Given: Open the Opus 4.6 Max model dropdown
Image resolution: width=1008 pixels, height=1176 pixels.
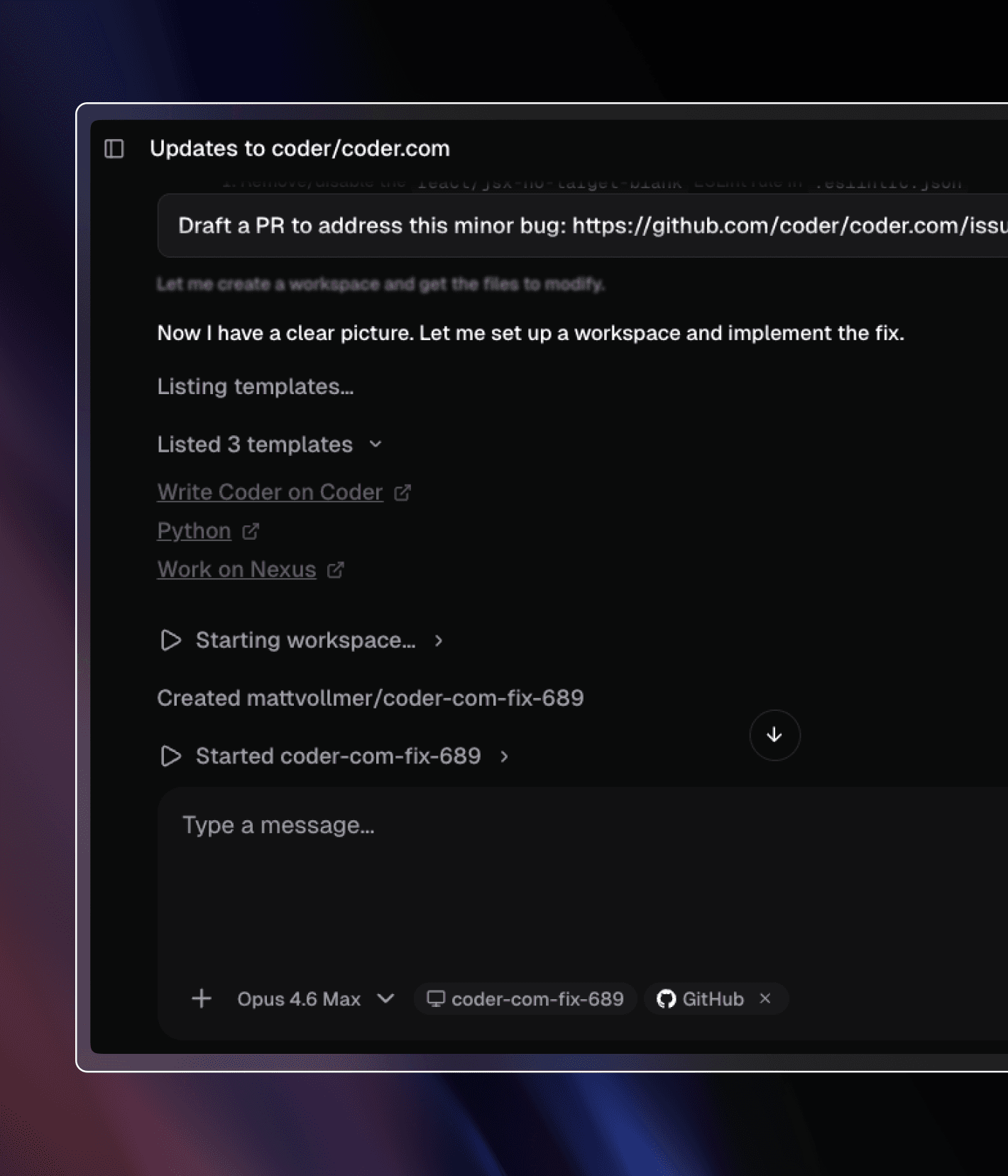Looking at the screenshot, I should click(315, 998).
